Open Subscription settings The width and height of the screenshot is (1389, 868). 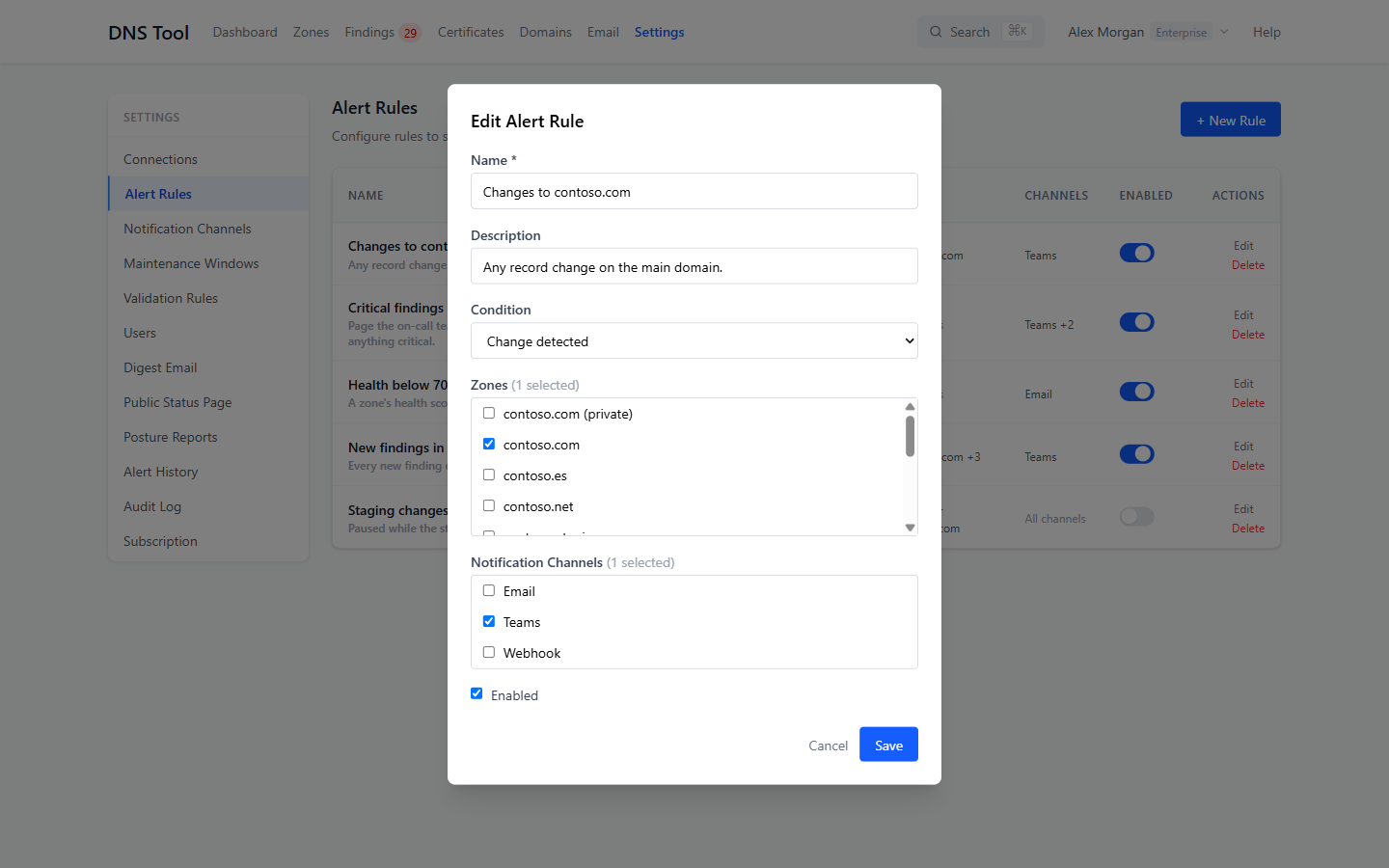click(208, 541)
